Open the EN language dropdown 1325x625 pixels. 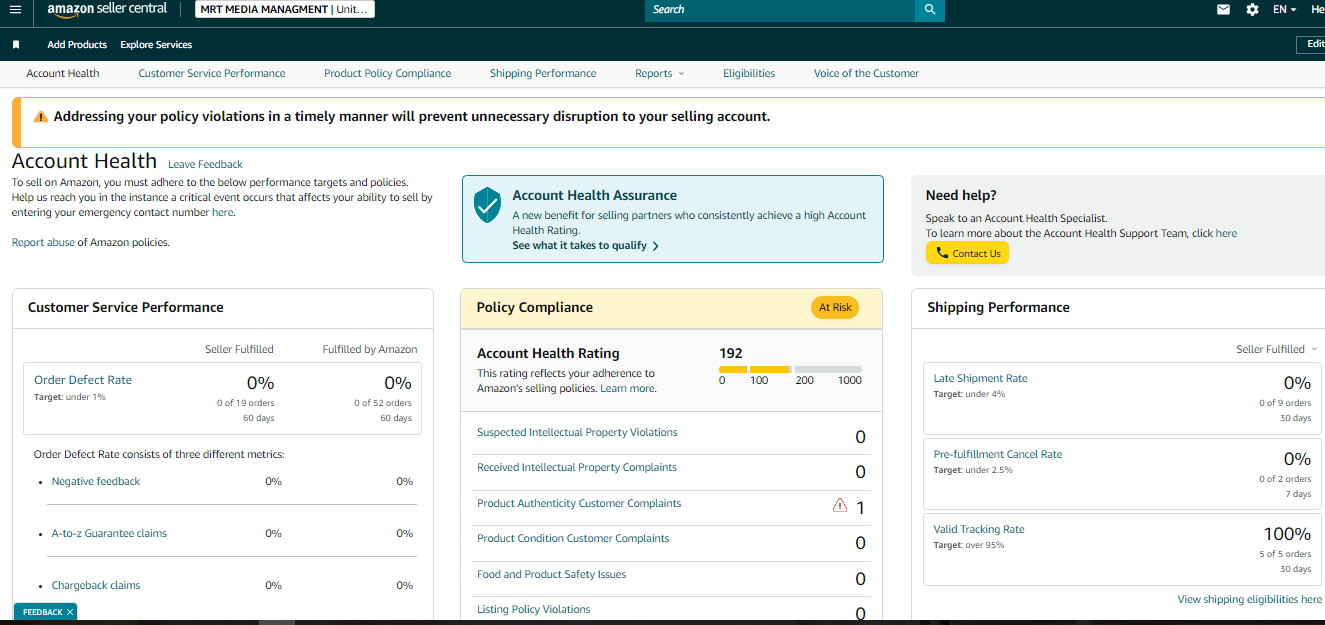[x=1284, y=9]
